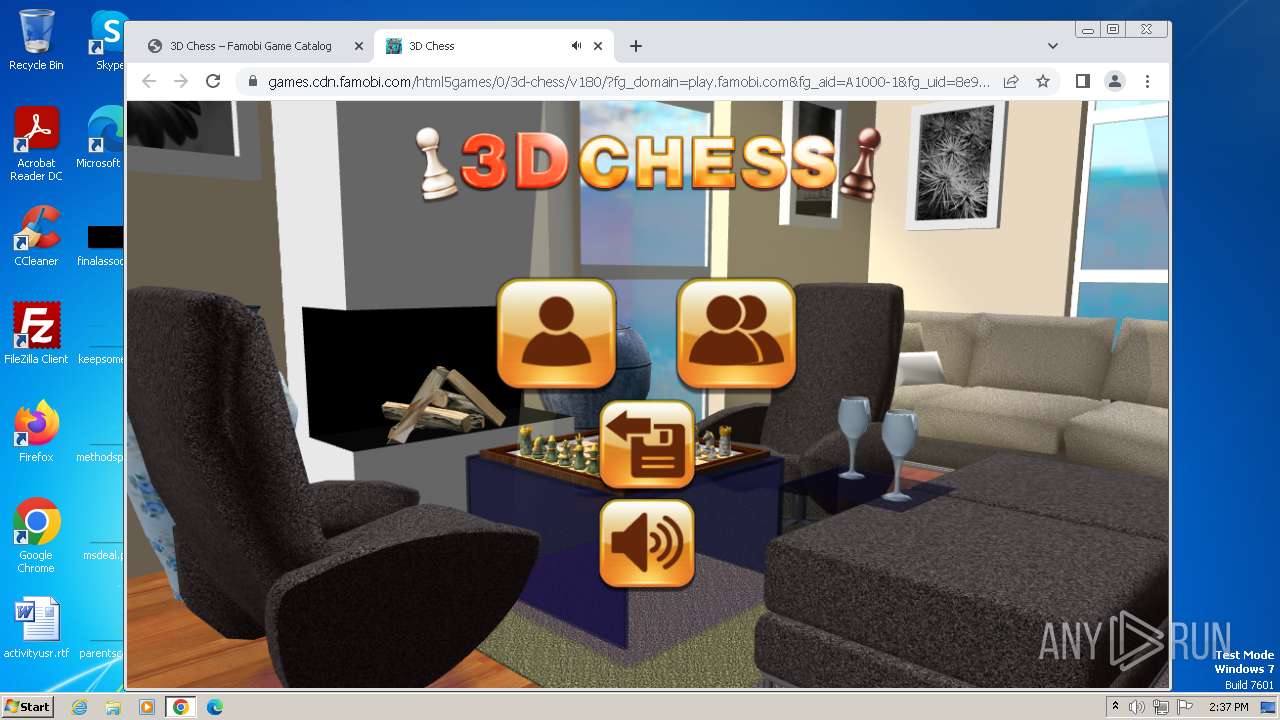
Task: Close the 3D Chess tab
Action: pyautogui.click(x=598, y=46)
